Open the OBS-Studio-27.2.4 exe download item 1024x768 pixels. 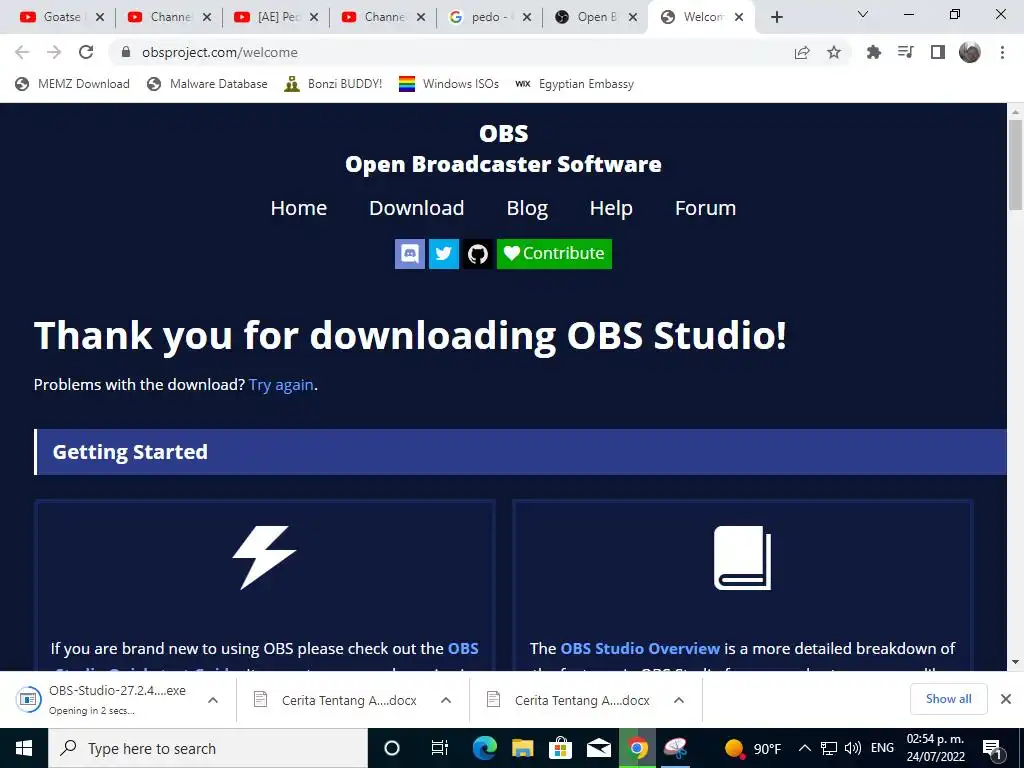tap(104, 699)
